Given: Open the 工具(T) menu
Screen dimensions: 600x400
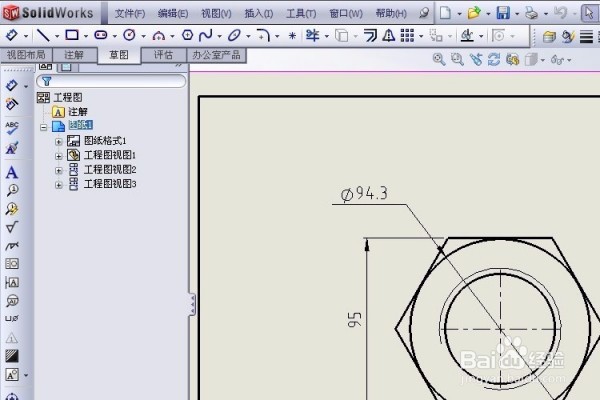Looking at the screenshot, I should 301,13.
